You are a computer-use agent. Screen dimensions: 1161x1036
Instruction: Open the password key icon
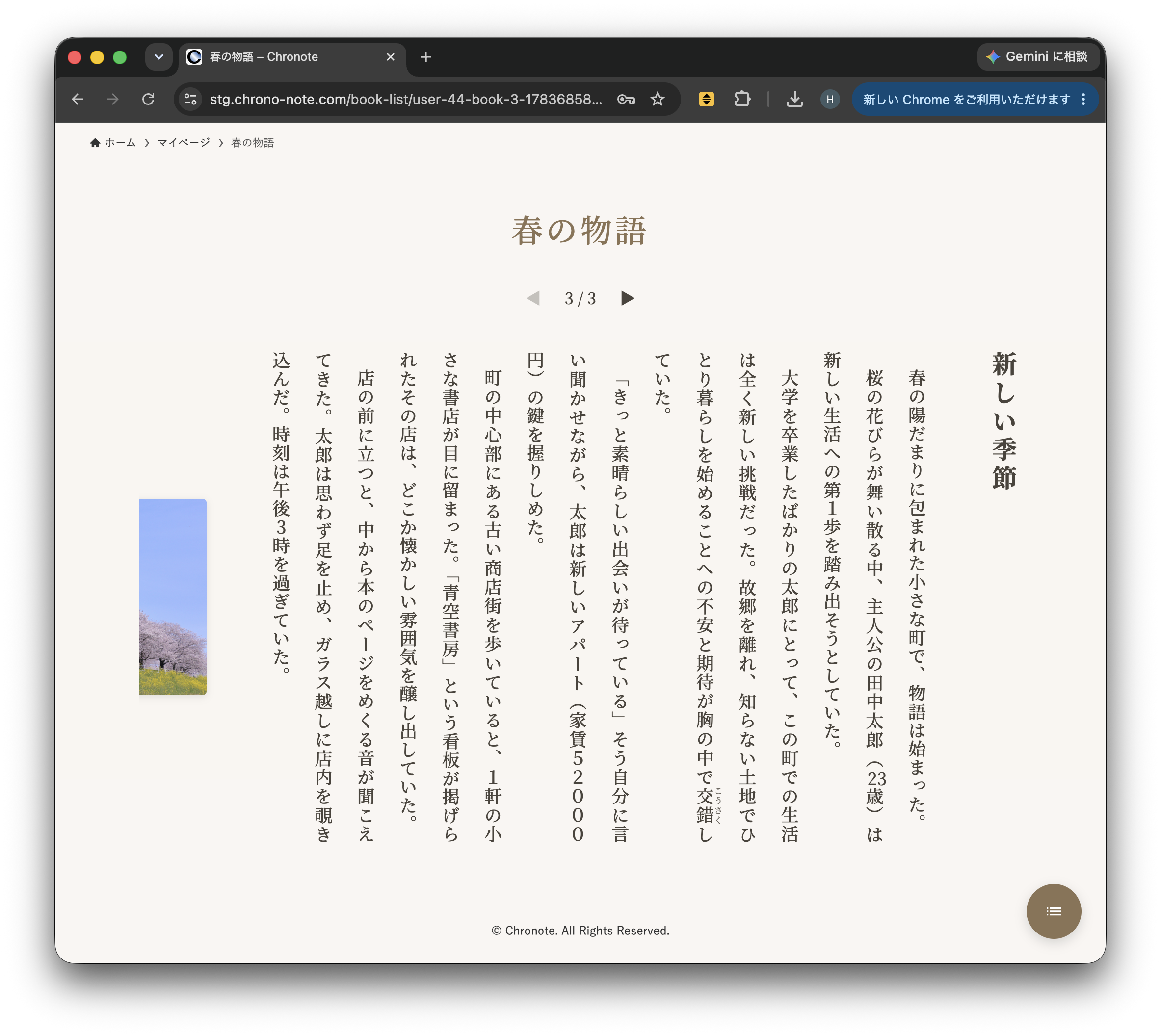click(626, 99)
